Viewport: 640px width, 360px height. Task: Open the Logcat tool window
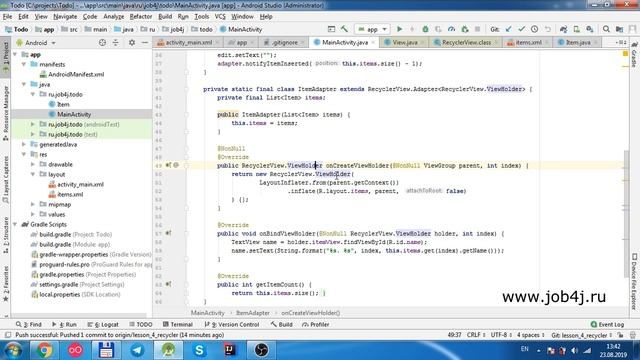pos(103,324)
